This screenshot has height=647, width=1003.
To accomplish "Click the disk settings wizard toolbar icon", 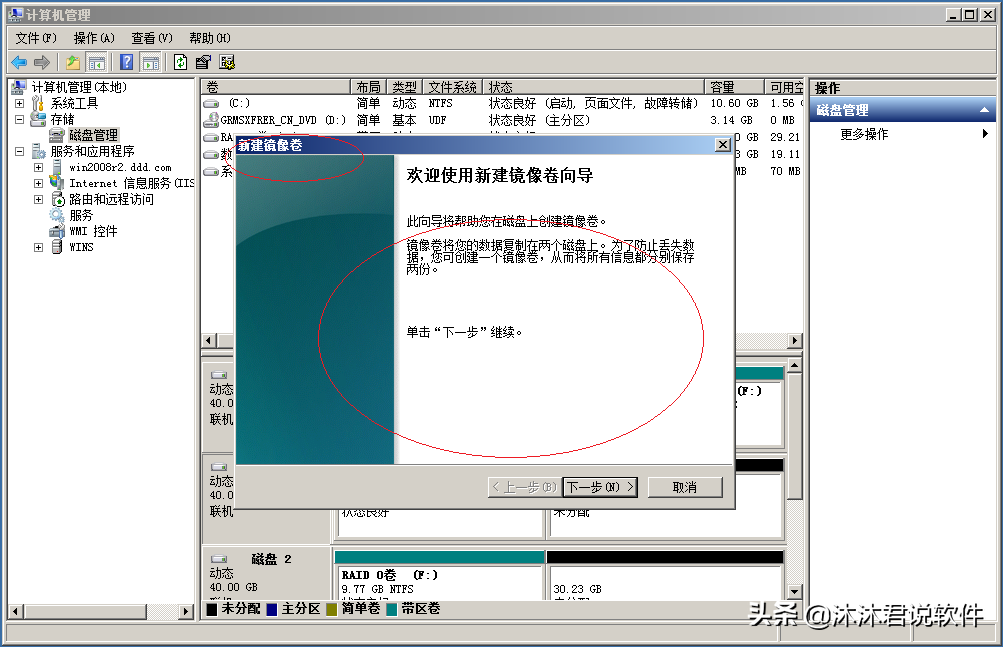I will coord(227,62).
